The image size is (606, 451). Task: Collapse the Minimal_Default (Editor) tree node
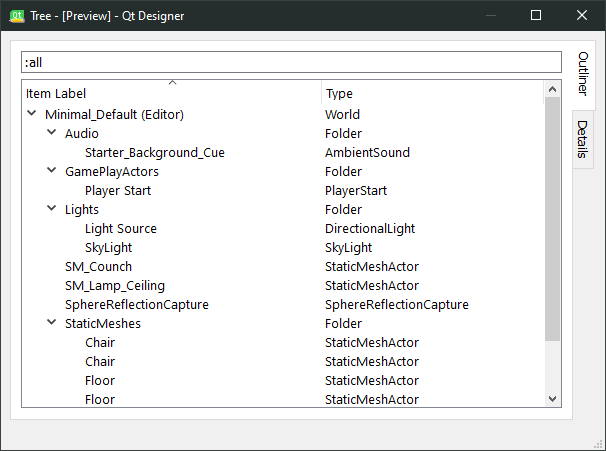32,114
